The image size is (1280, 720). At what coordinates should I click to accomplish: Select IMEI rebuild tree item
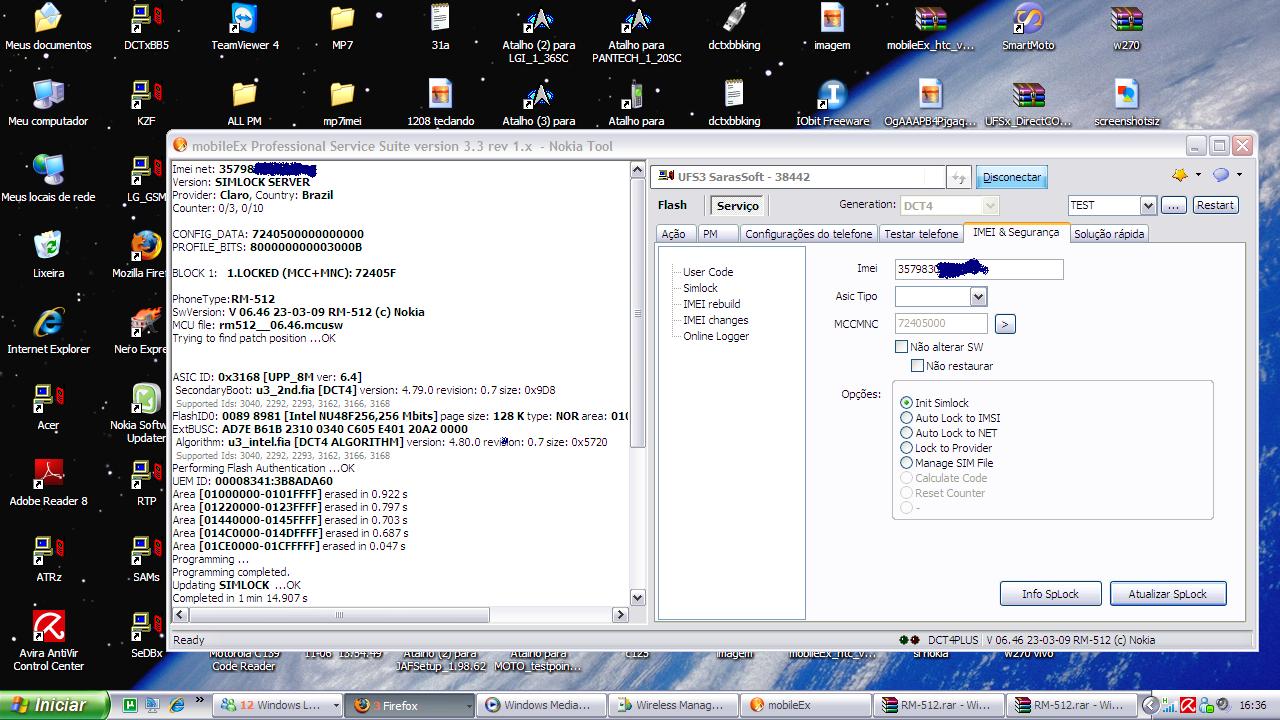pyautogui.click(x=711, y=304)
